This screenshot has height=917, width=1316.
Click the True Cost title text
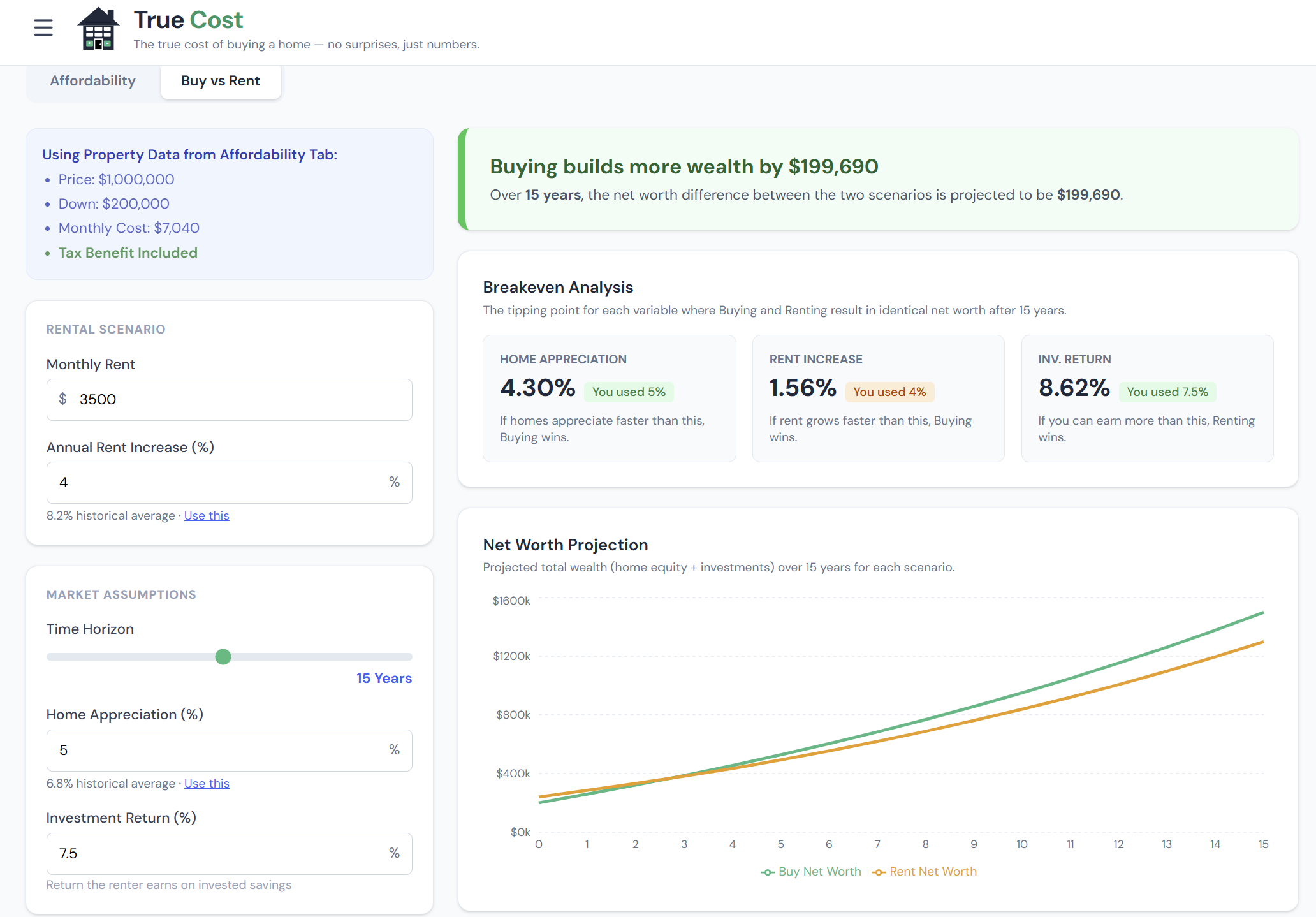pos(189,20)
